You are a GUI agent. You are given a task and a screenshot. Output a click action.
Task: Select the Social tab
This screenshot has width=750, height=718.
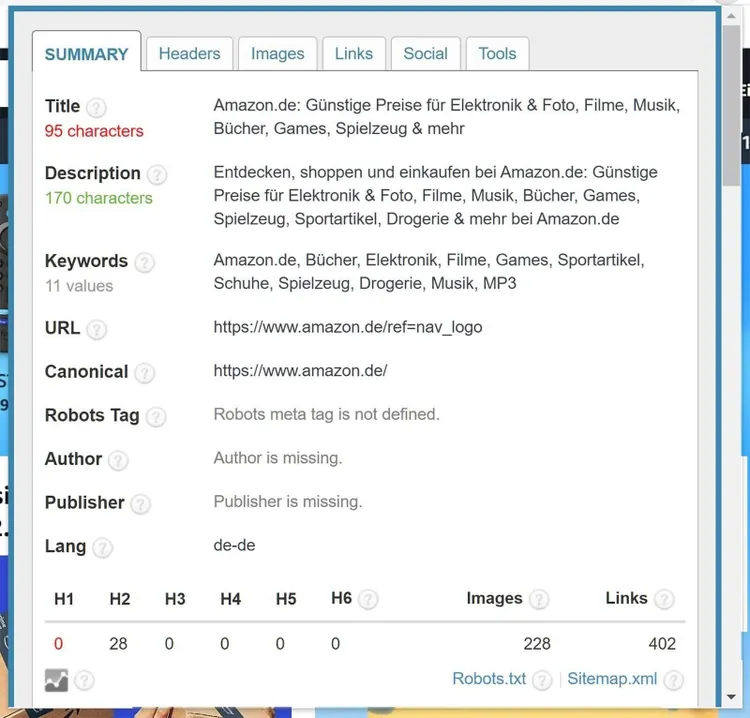tap(425, 54)
